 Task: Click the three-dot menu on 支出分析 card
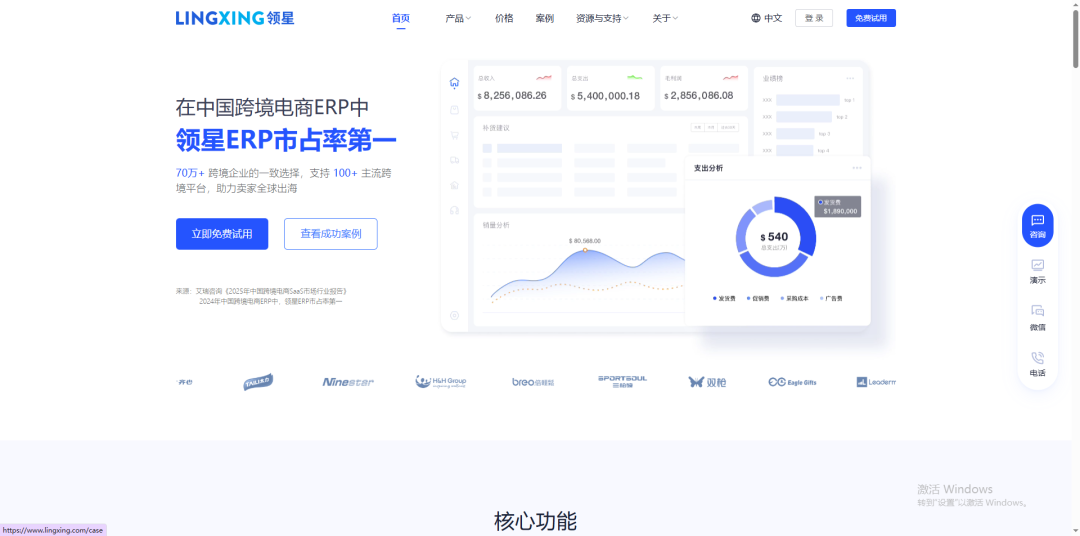[x=857, y=168]
